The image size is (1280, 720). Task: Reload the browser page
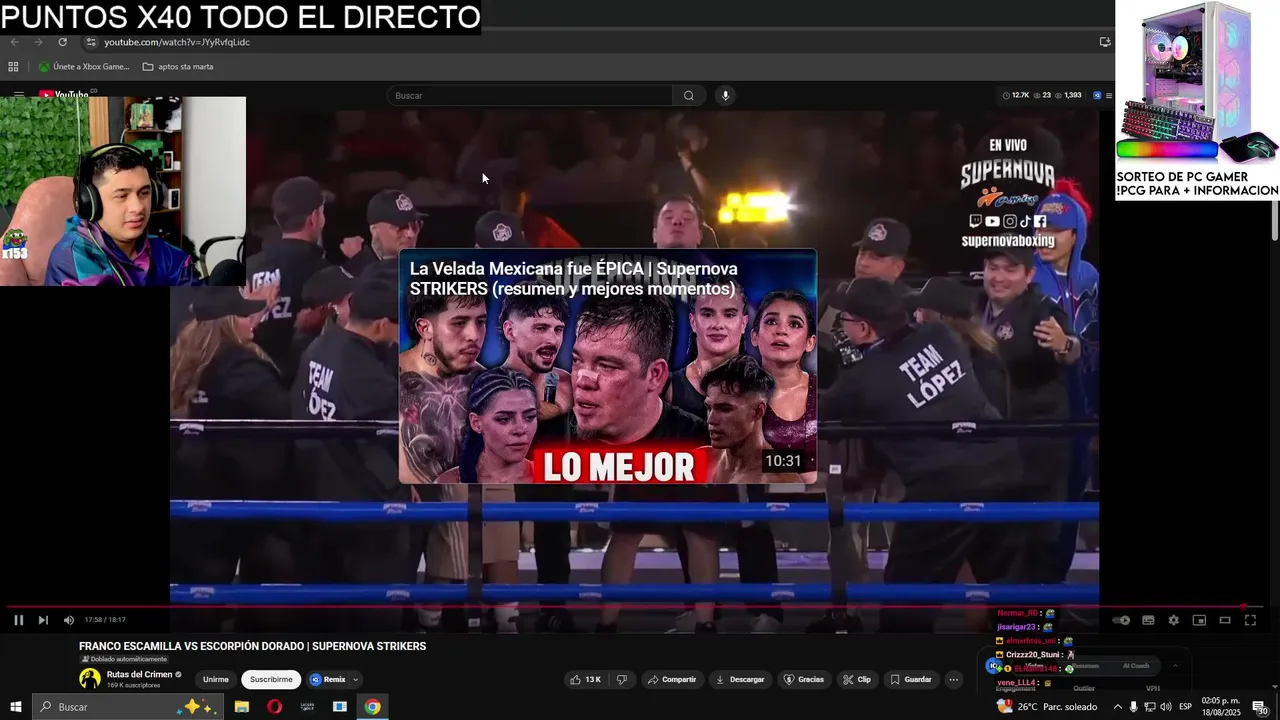tap(62, 42)
